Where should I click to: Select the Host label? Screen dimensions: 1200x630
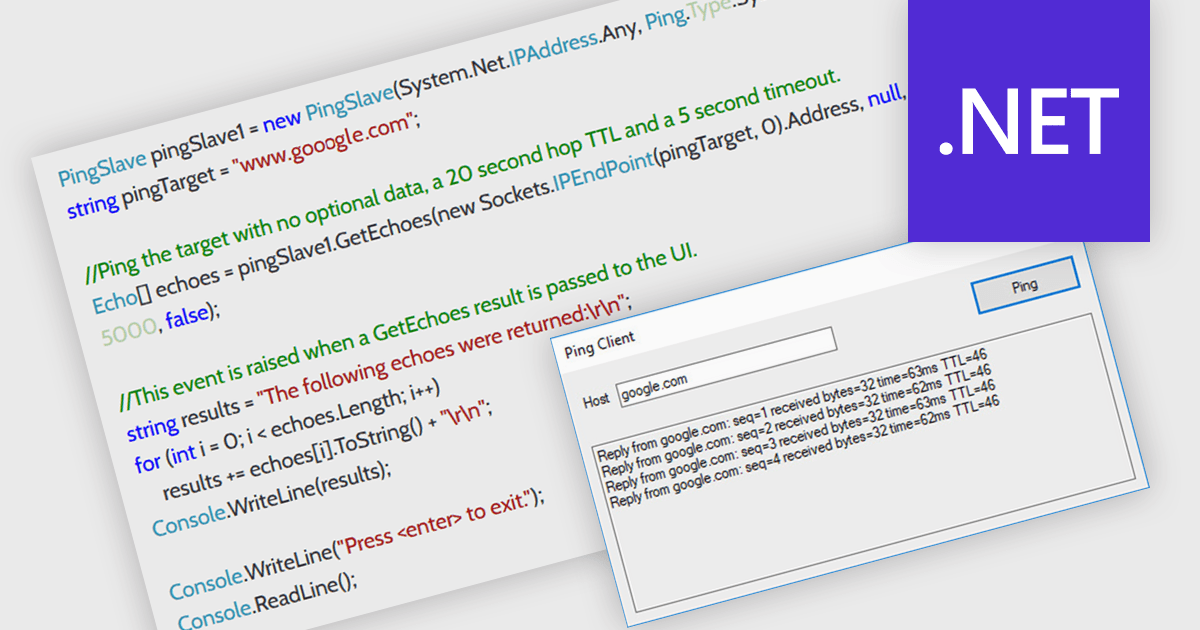pyautogui.click(x=596, y=401)
